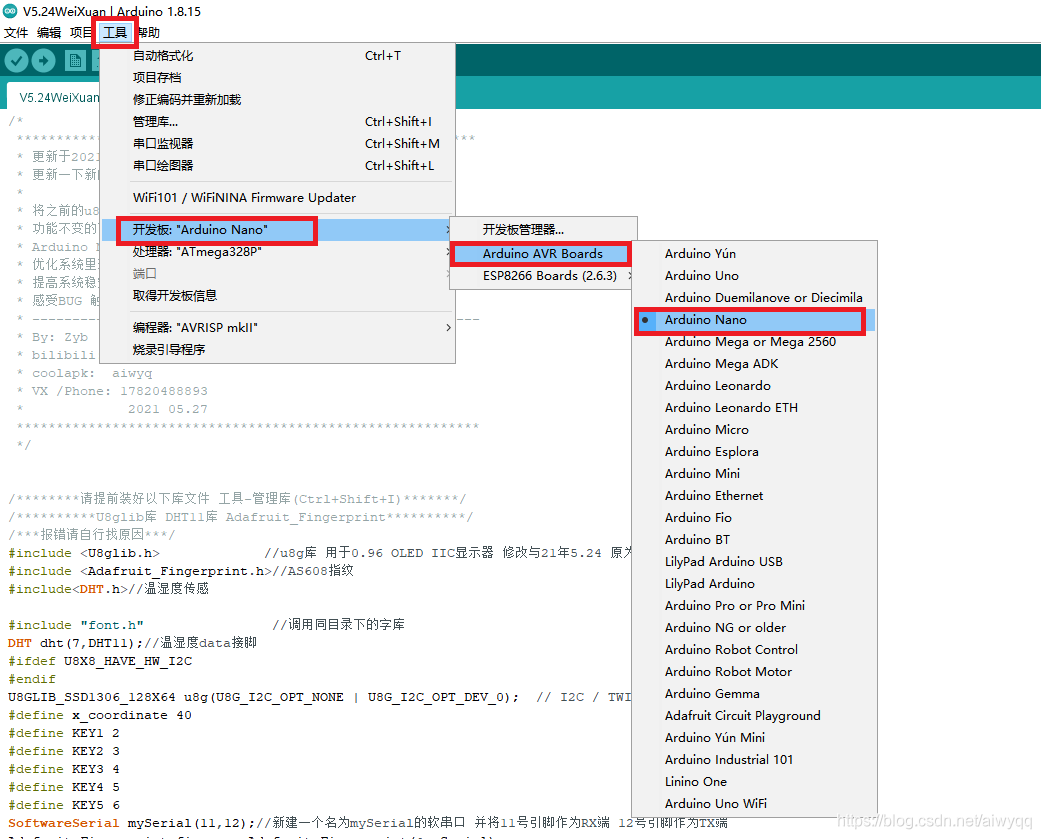Viewport: 1041px width, 839px height.
Task: Click the Arduino app icon in title bar
Action: (x=10, y=11)
